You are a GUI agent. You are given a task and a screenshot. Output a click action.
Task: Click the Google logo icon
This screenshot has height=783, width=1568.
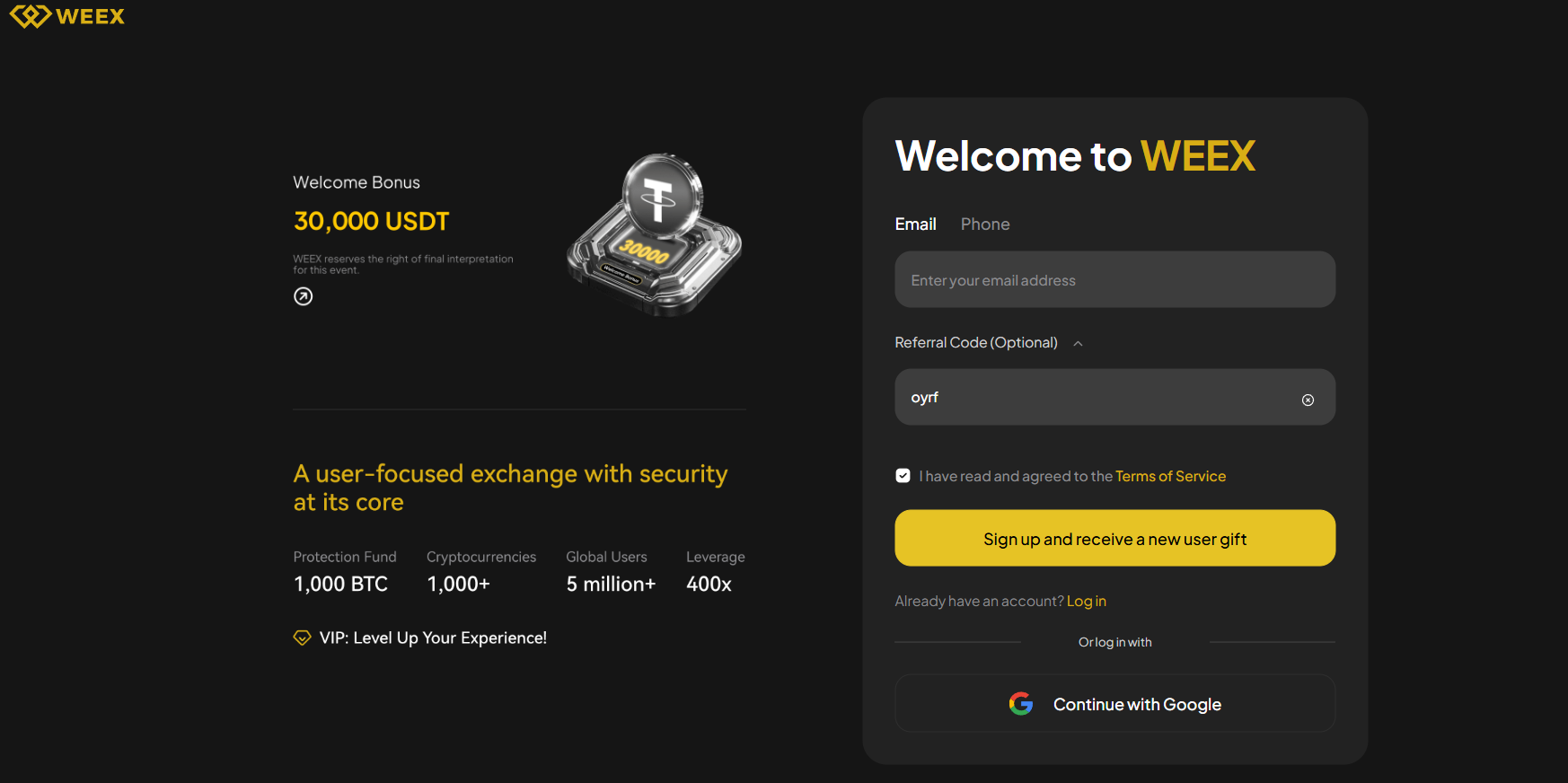[1021, 704]
